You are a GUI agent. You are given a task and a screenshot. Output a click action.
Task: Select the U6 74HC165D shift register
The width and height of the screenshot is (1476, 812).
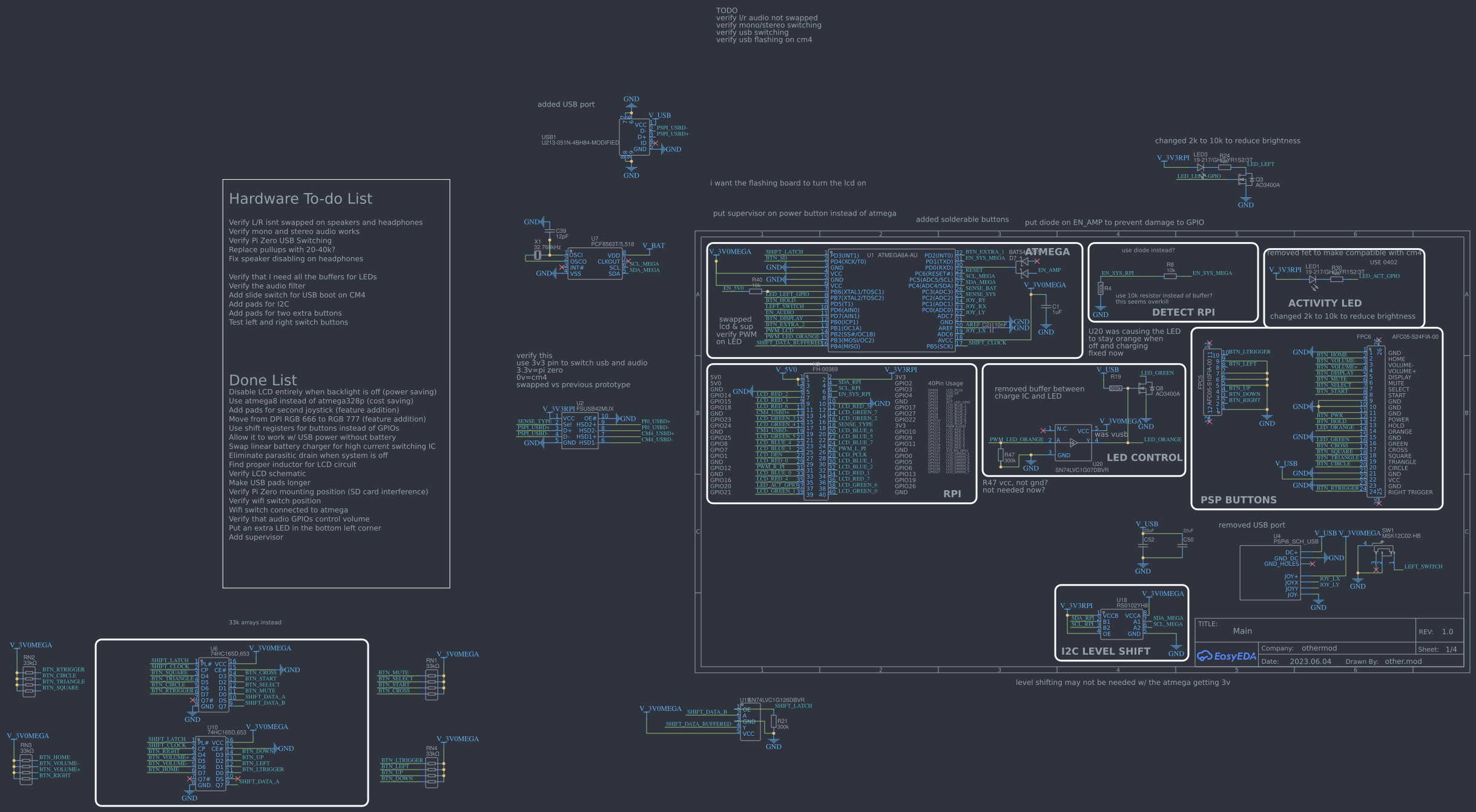point(214,685)
